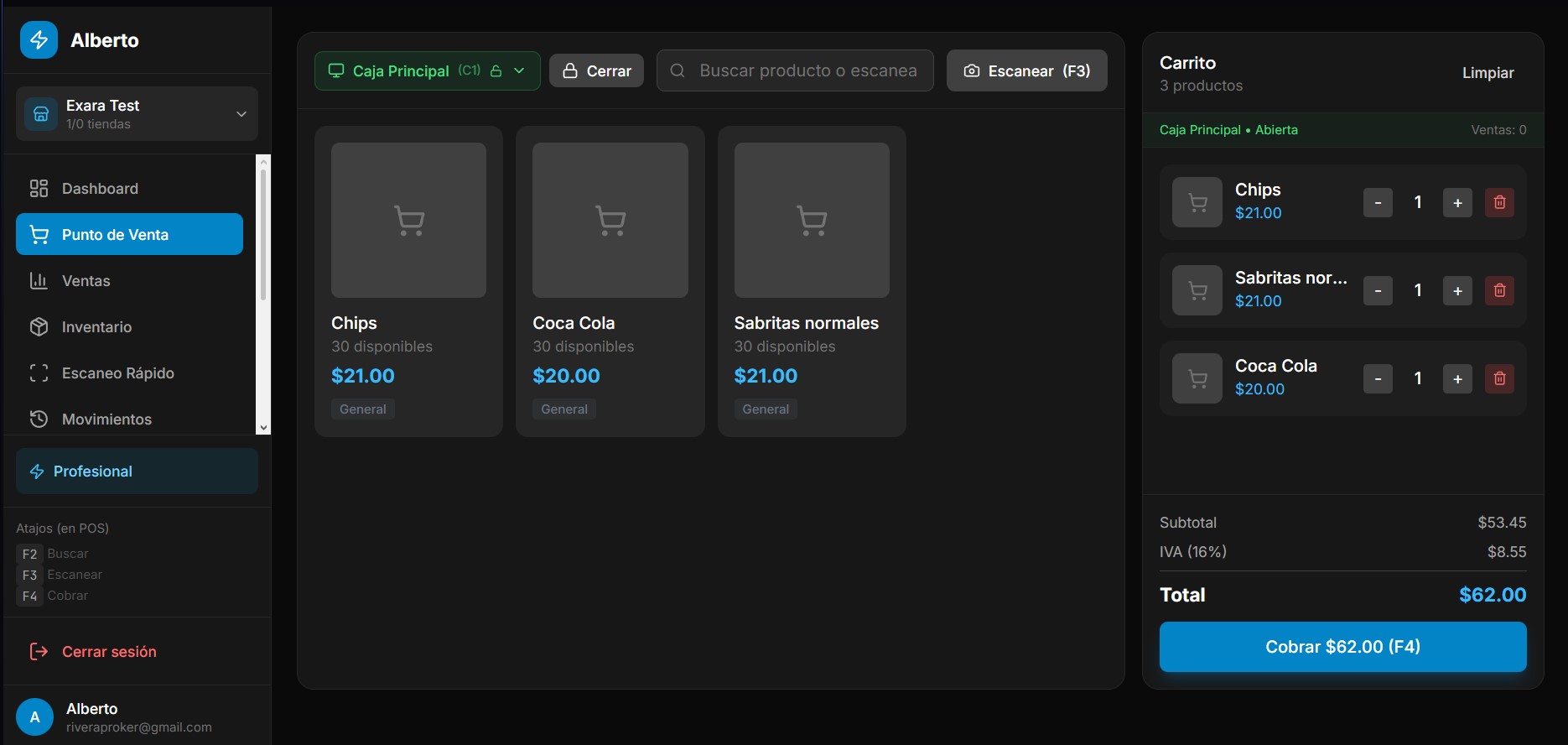Screen dimensions: 1568x745
Task: Click the Chips product cart image
Action: [408, 220]
